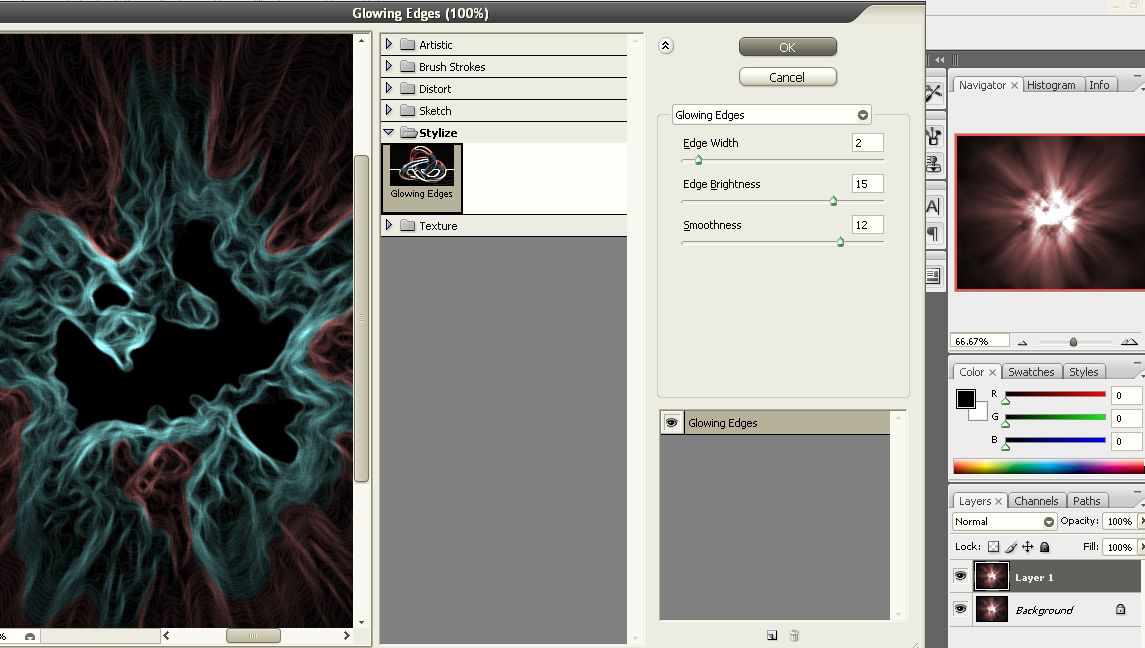Click the new effect layer icon
1145x648 pixels.
772,635
